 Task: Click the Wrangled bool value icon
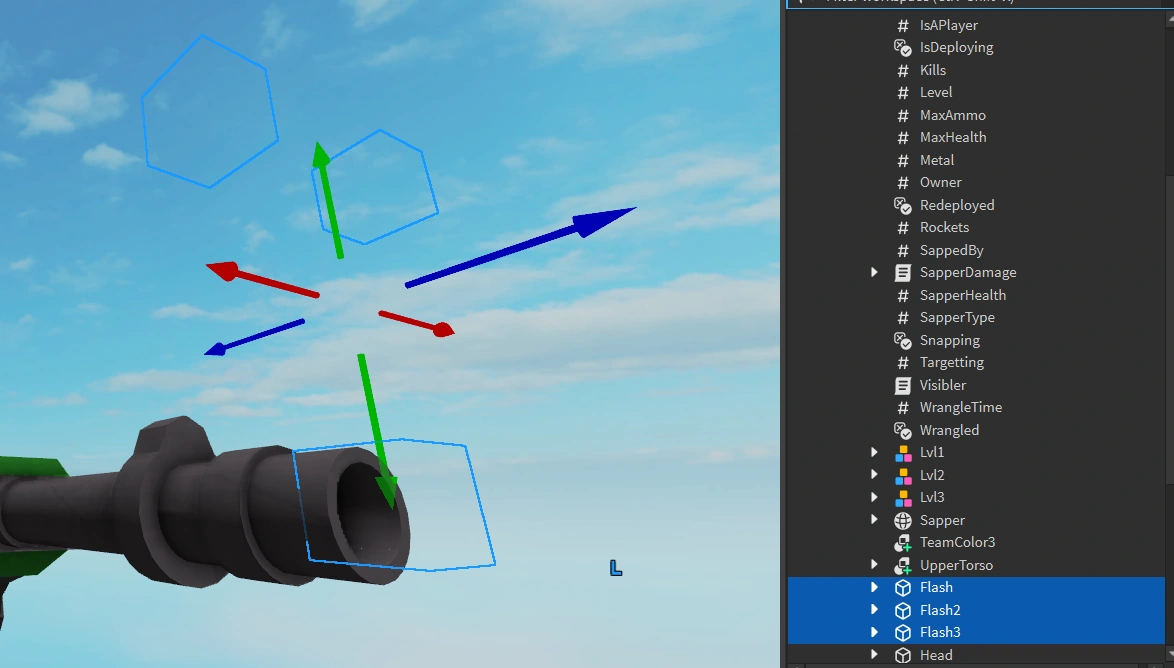[x=903, y=430]
